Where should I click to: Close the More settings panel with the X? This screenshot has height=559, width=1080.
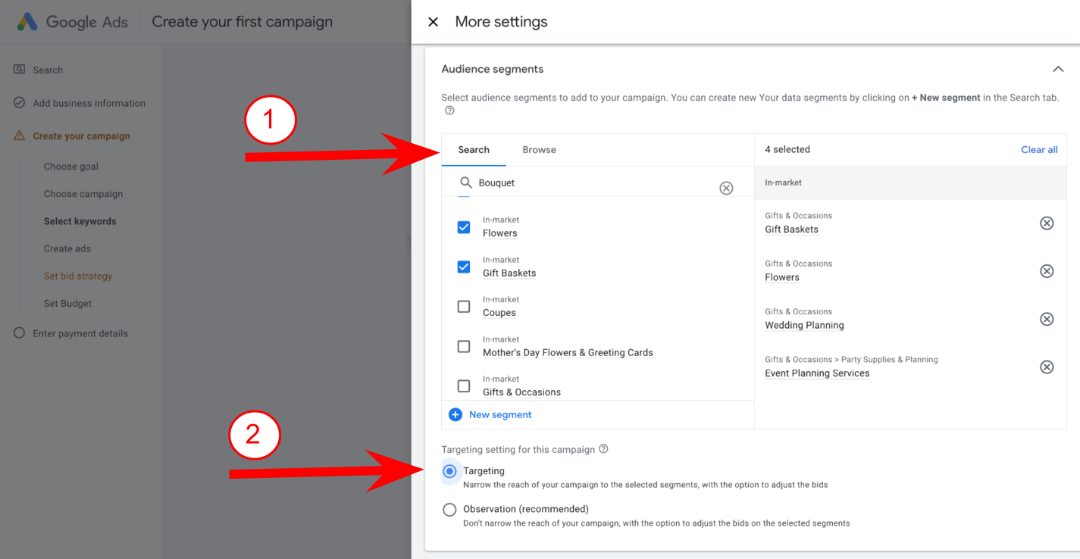coord(433,22)
